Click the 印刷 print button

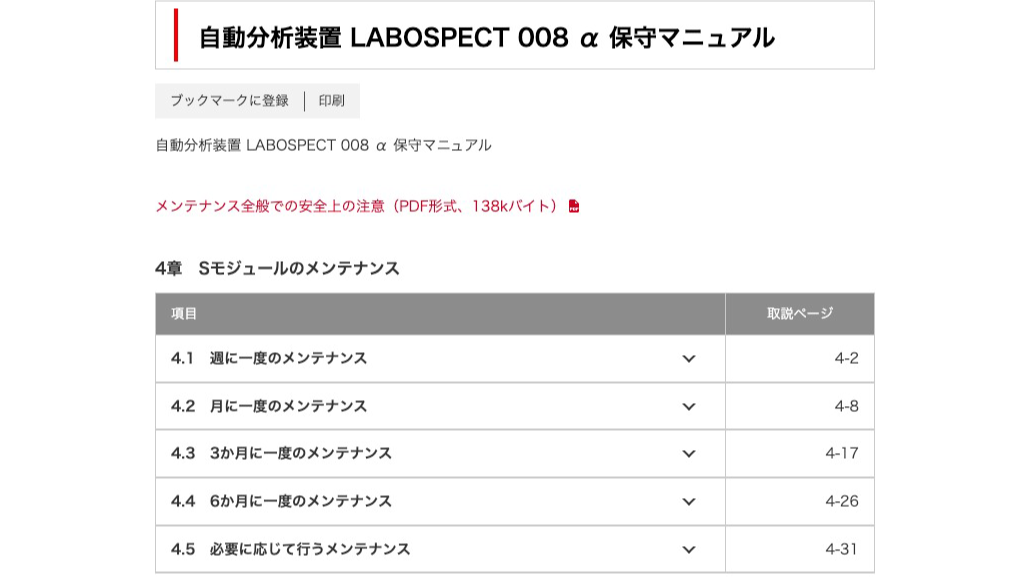tap(331, 101)
